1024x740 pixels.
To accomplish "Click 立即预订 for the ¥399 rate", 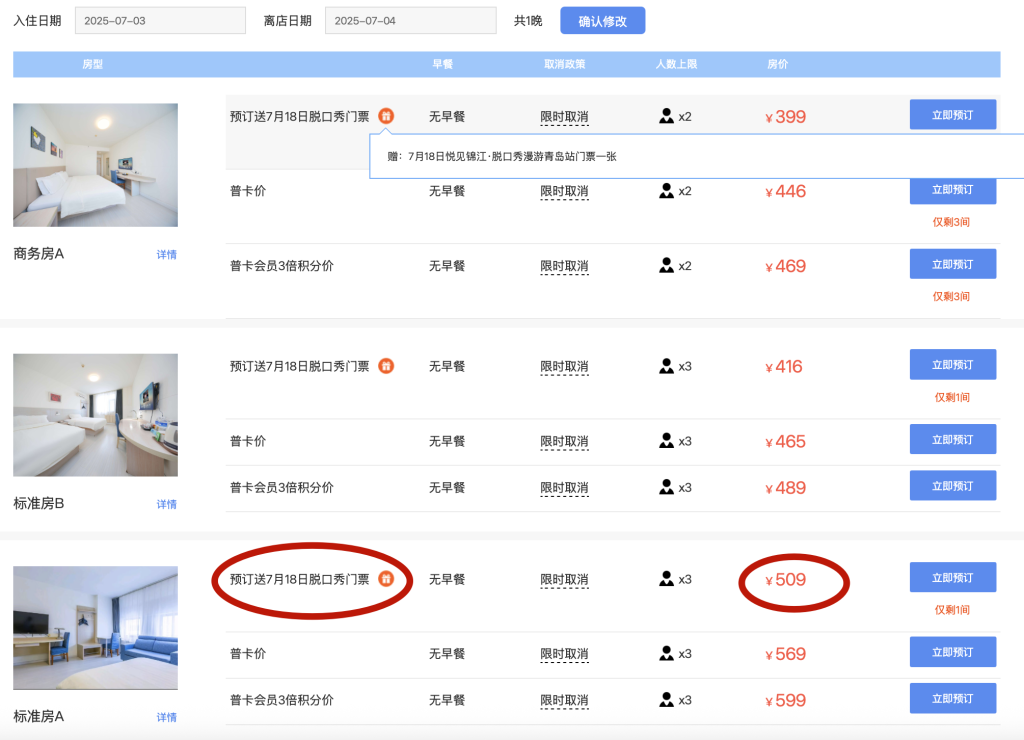I will 952,114.
